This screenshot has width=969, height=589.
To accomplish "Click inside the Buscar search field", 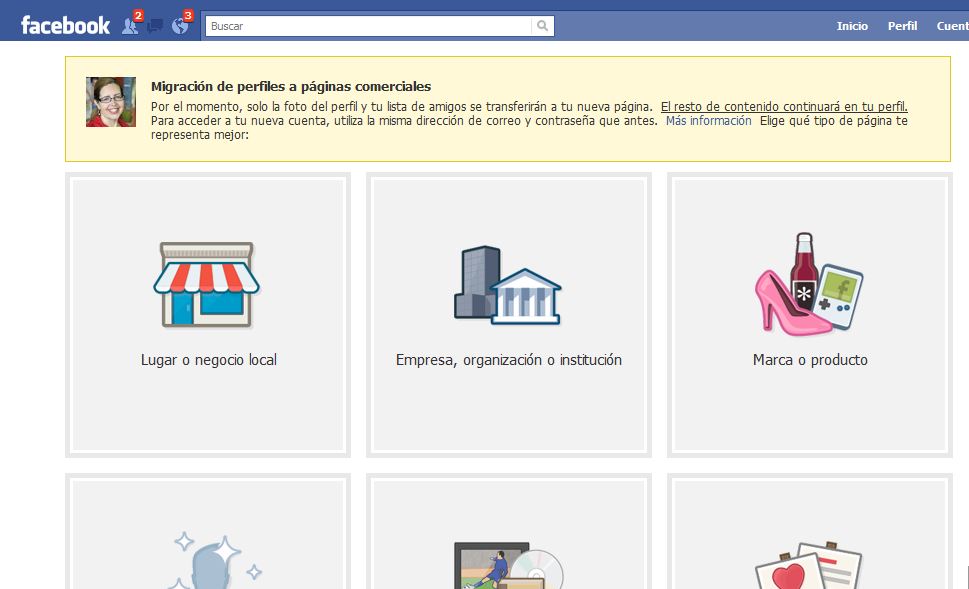I will tap(368, 26).
